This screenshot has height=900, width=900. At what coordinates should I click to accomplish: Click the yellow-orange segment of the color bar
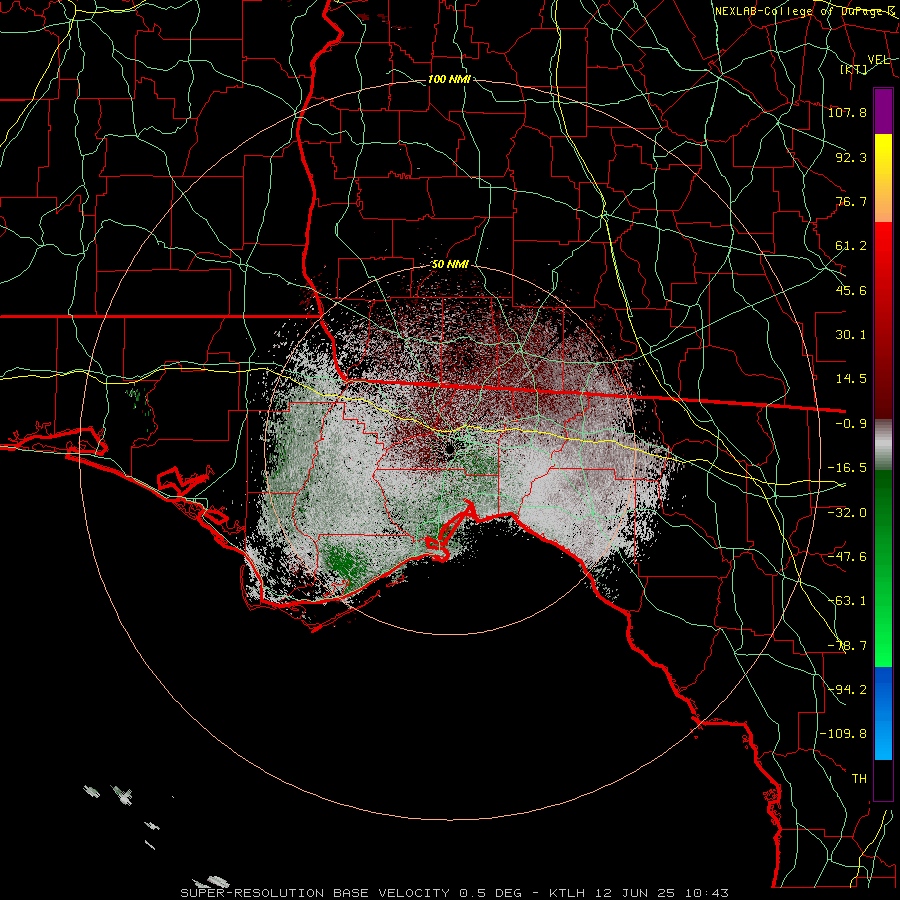point(883,178)
